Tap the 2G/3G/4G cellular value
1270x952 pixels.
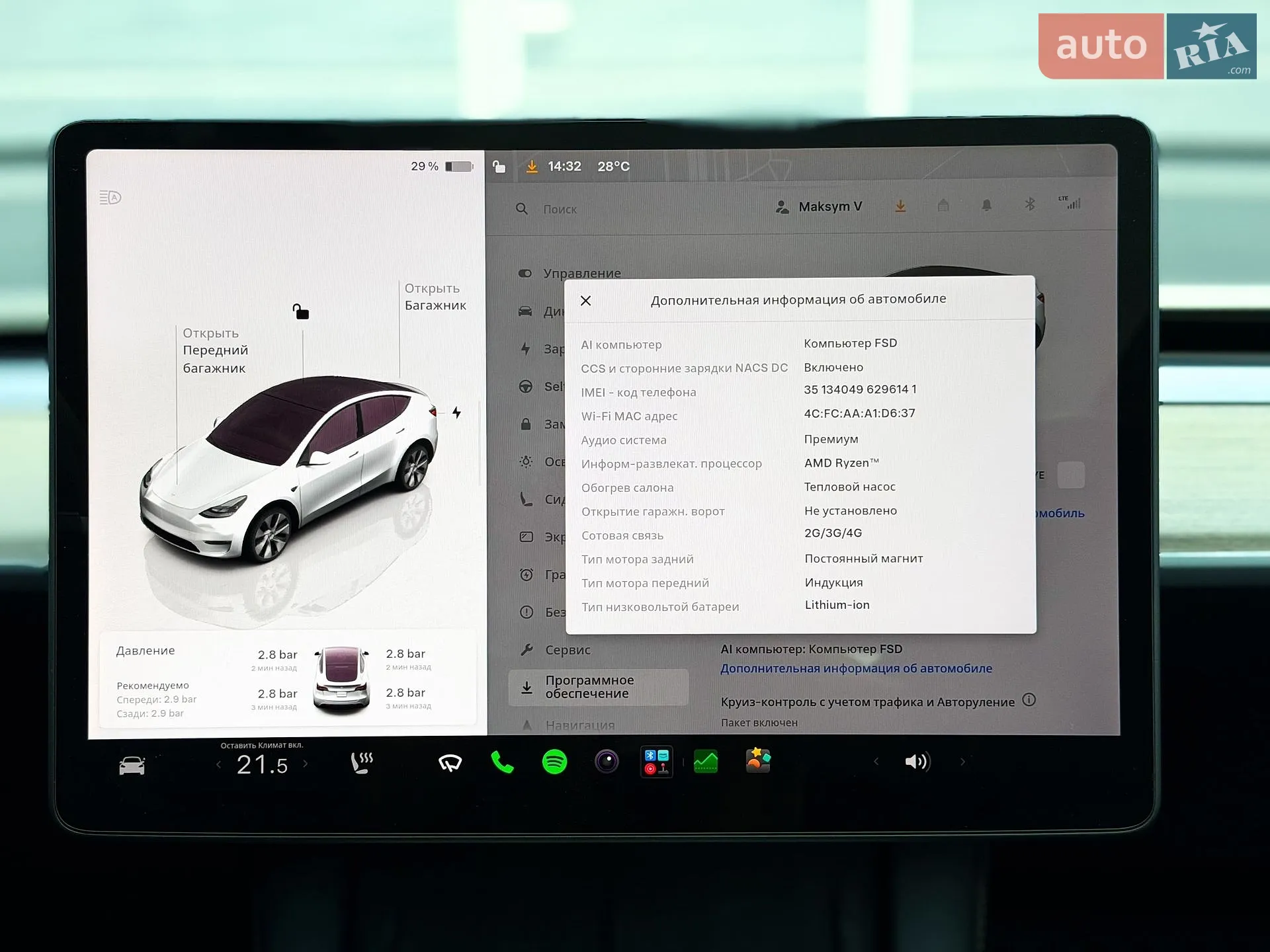[x=833, y=533]
